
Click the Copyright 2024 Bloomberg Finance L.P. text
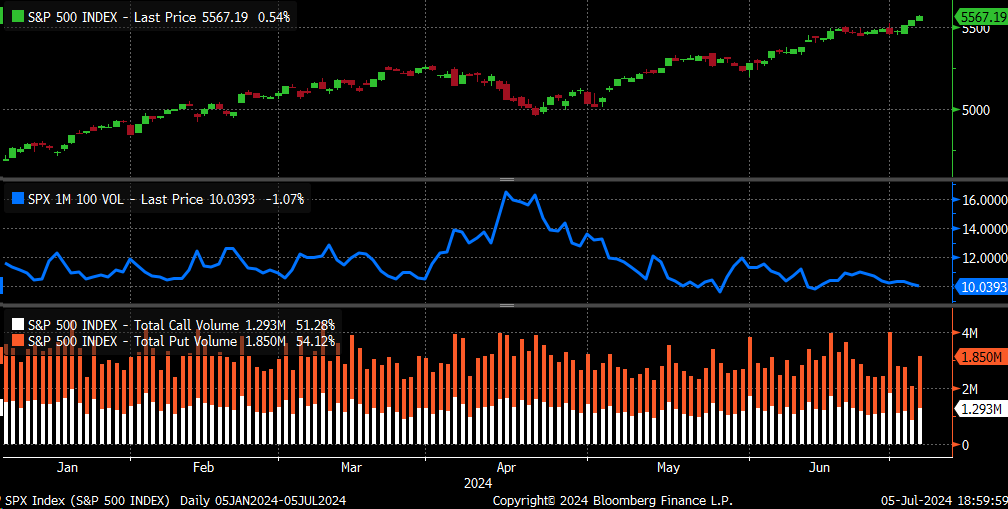point(613,501)
